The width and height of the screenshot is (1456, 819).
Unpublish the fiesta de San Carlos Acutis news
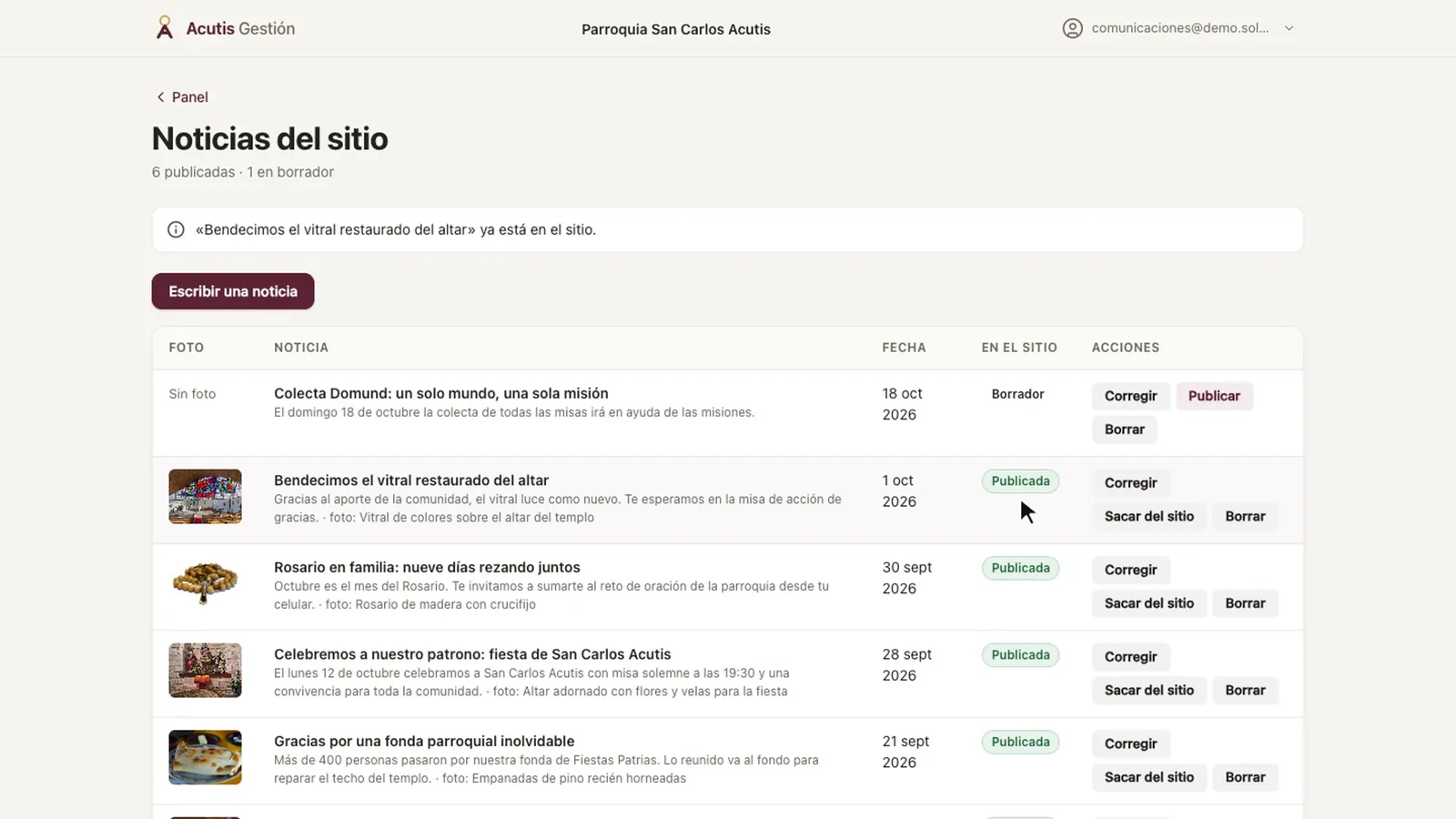(x=1148, y=690)
